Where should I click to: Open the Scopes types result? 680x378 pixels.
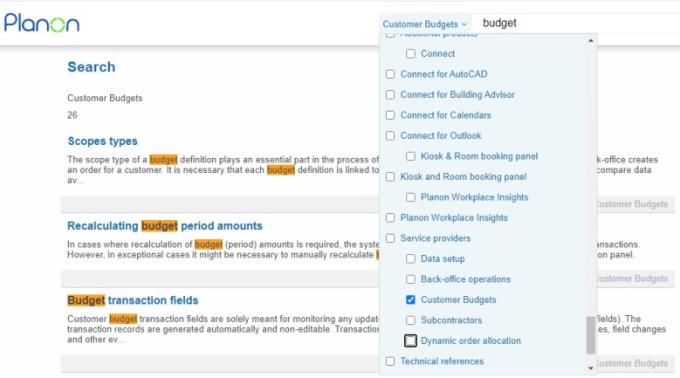pos(102,141)
